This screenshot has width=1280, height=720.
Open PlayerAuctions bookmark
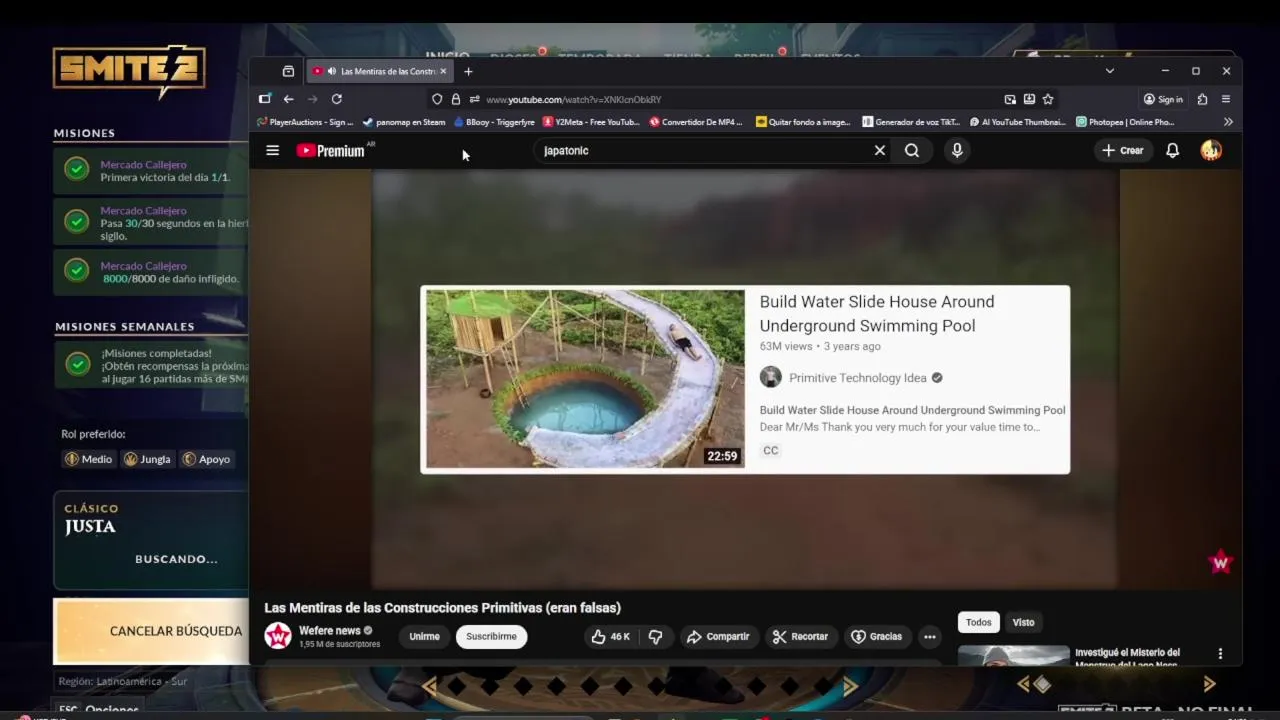(x=305, y=122)
